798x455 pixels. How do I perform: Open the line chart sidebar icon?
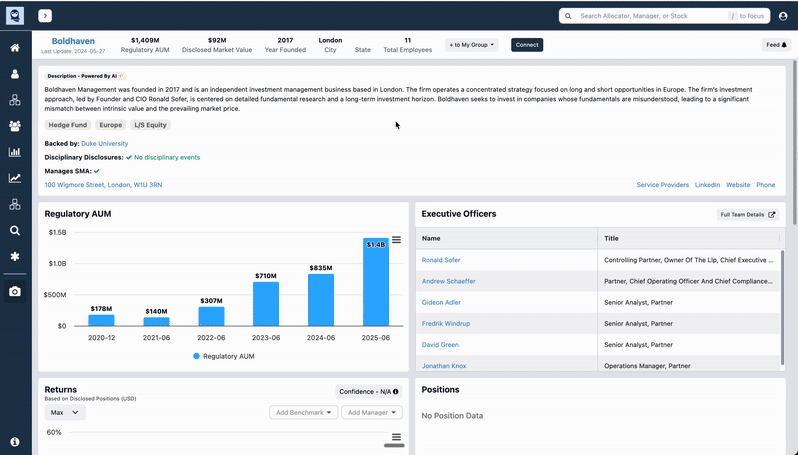[x=15, y=178]
